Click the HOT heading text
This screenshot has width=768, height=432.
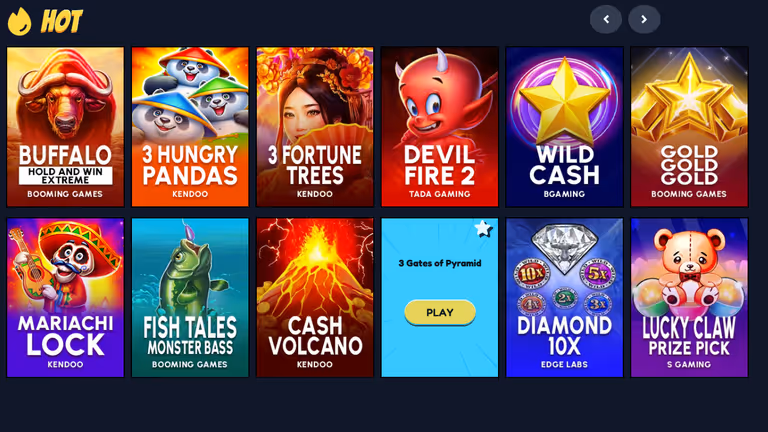point(62,22)
